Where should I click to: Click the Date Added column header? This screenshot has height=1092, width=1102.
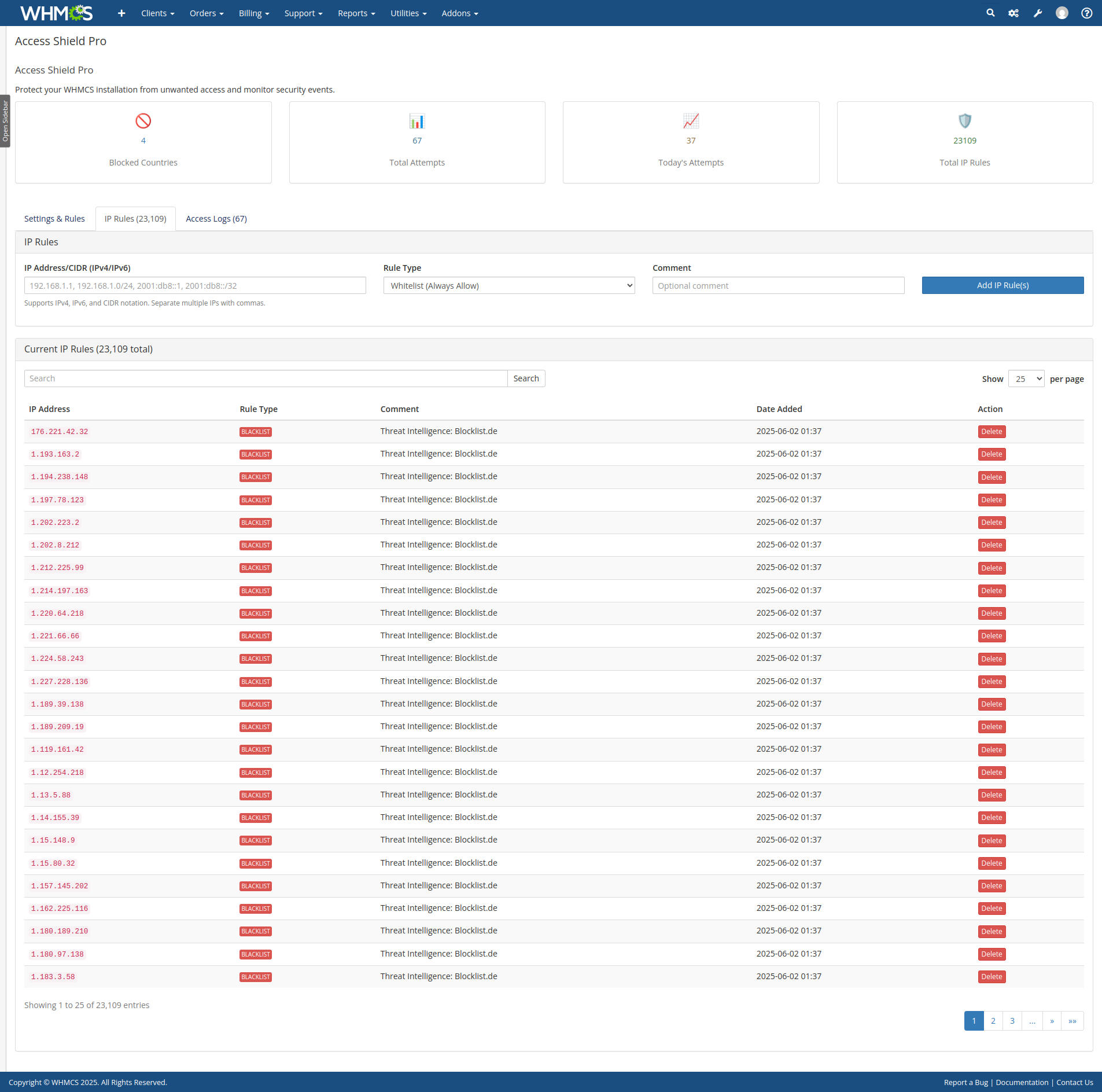point(779,409)
